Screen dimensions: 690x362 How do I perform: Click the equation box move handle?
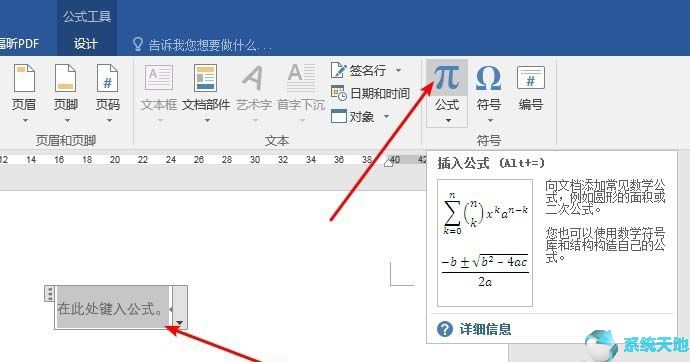(50, 293)
